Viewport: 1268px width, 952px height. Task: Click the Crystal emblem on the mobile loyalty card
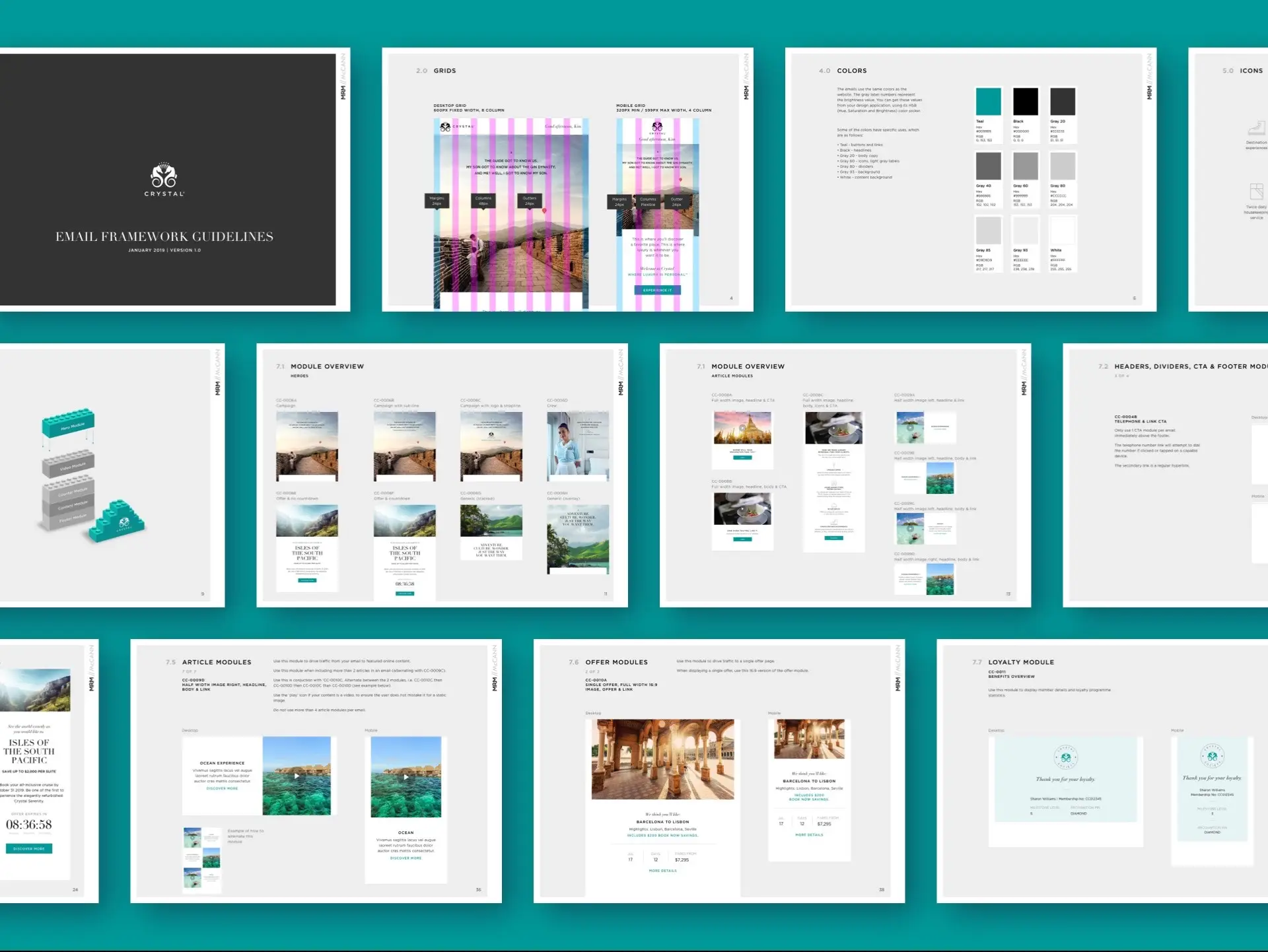[1212, 756]
